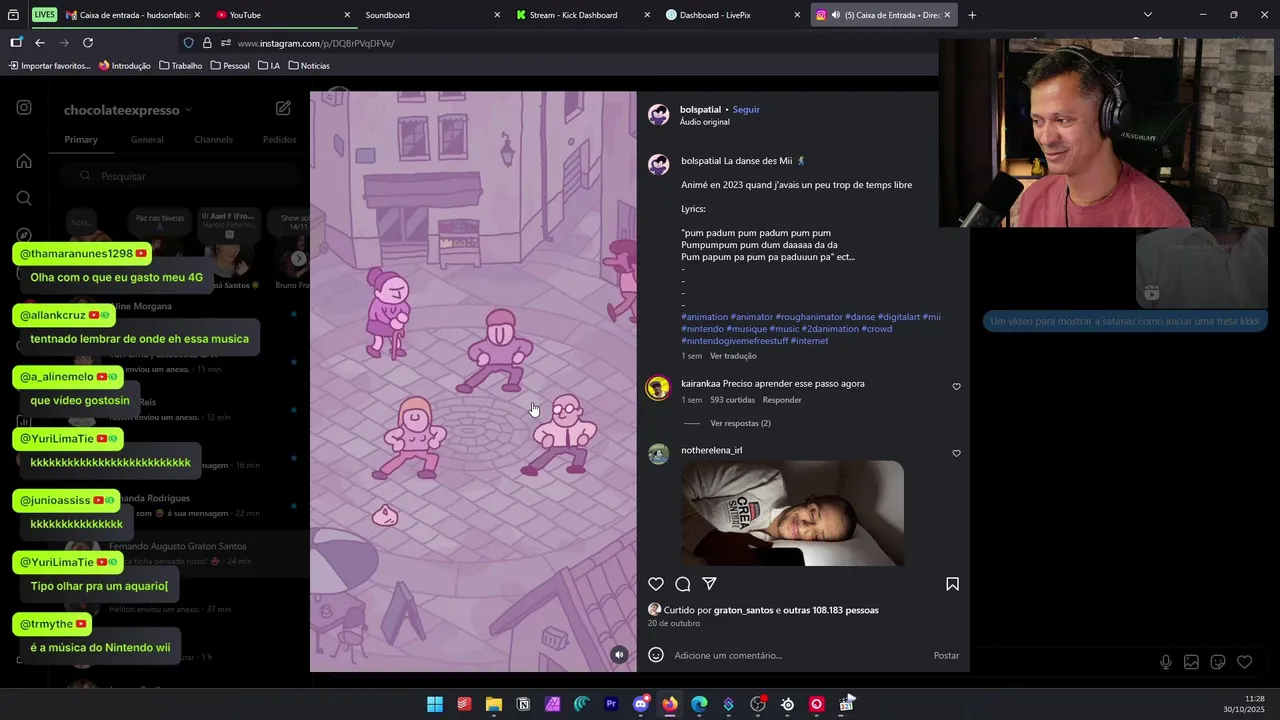Open the Windows Start menu

click(x=435, y=704)
